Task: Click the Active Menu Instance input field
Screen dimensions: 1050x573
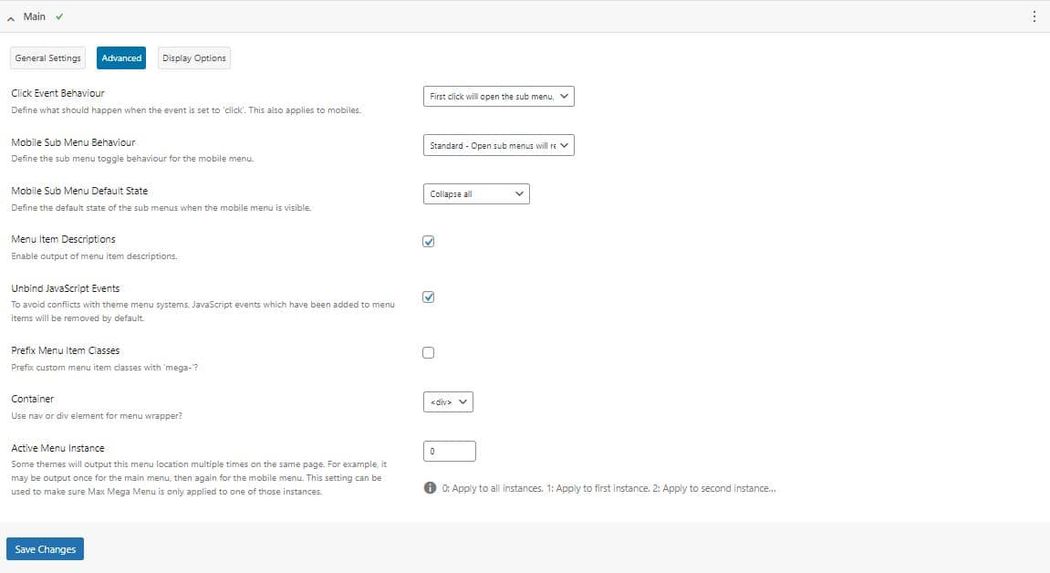Action: click(x=449, y=451)
